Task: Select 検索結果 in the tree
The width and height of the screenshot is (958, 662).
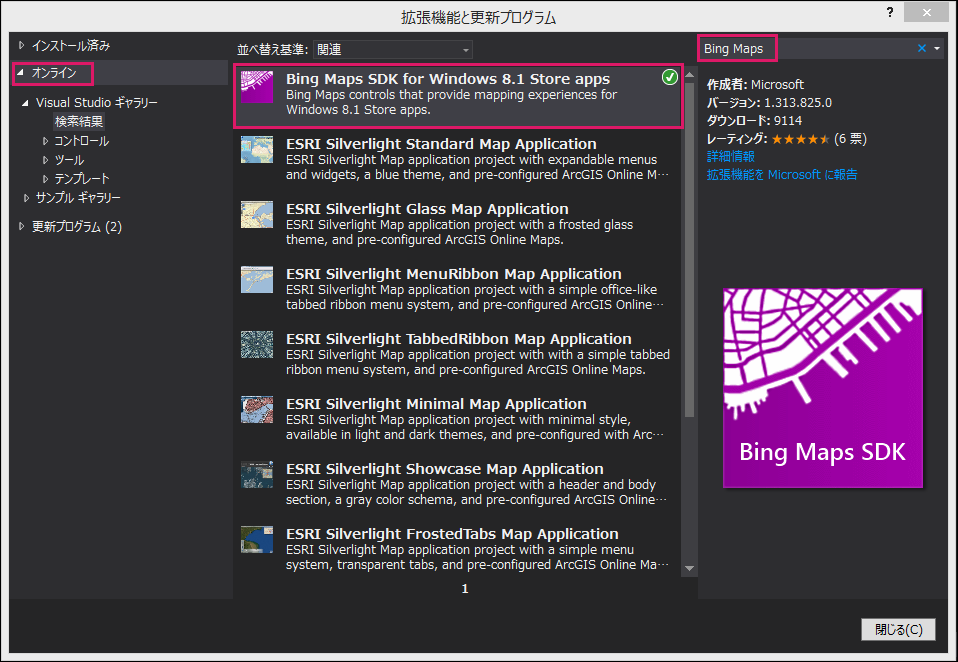Action: pyautogui.click(x=79, y=122)
